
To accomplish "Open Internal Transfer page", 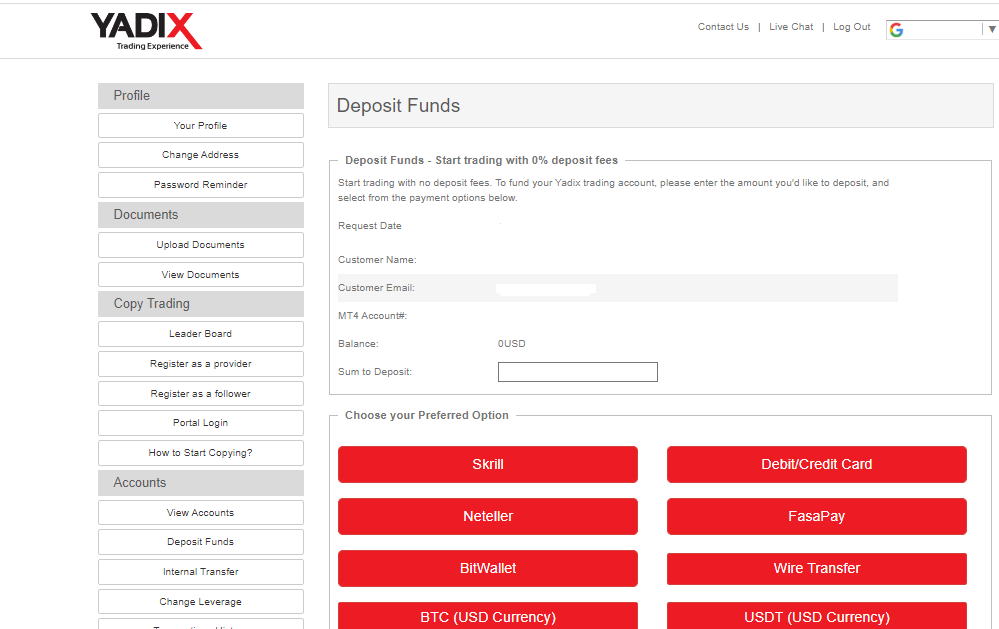I will (201, 572).
